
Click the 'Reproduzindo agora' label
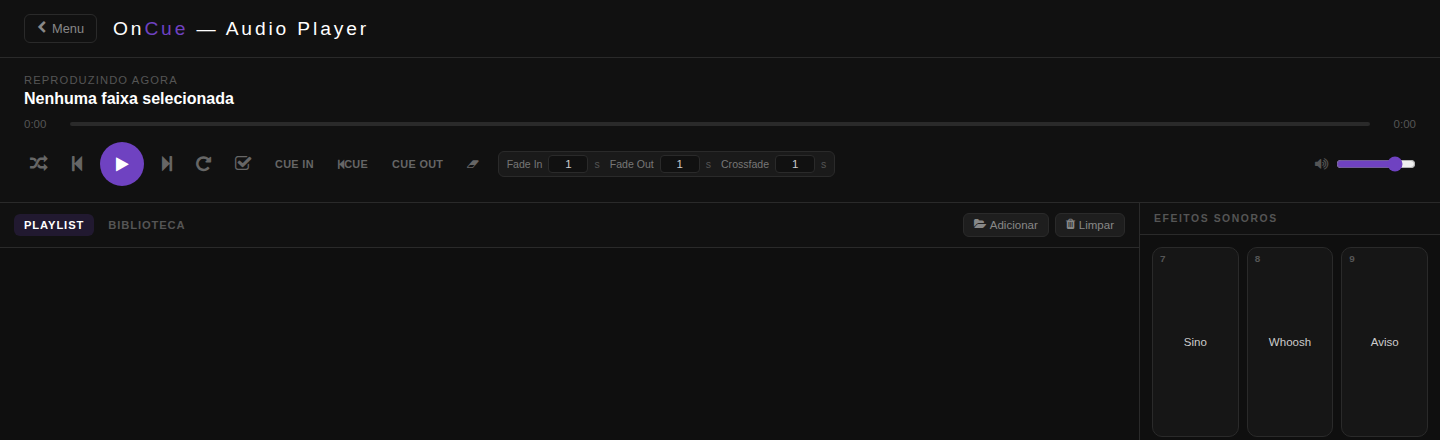pos(101,79)
